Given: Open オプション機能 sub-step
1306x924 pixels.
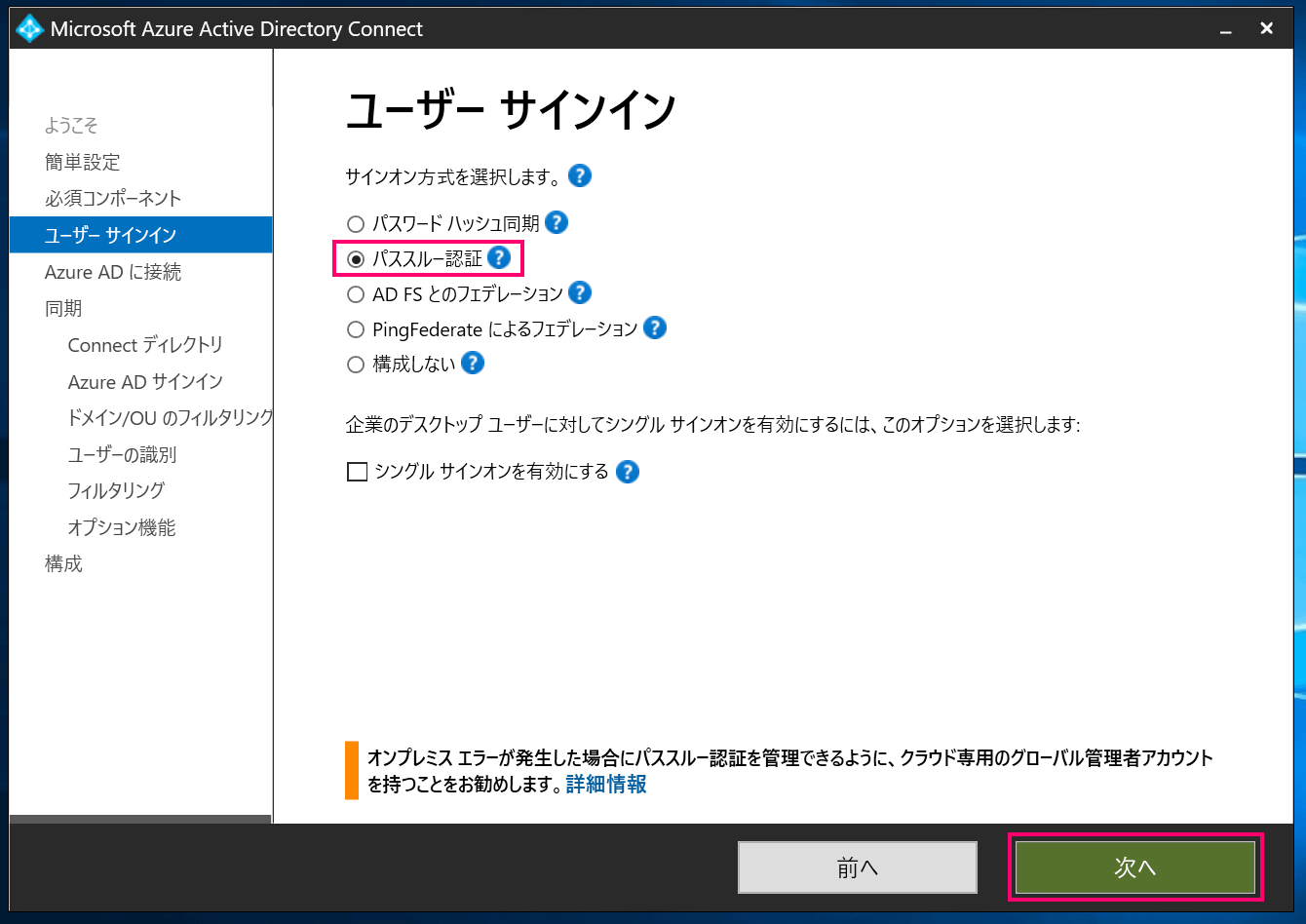Looking at the screenshot, I should click(x=122, y=527).
